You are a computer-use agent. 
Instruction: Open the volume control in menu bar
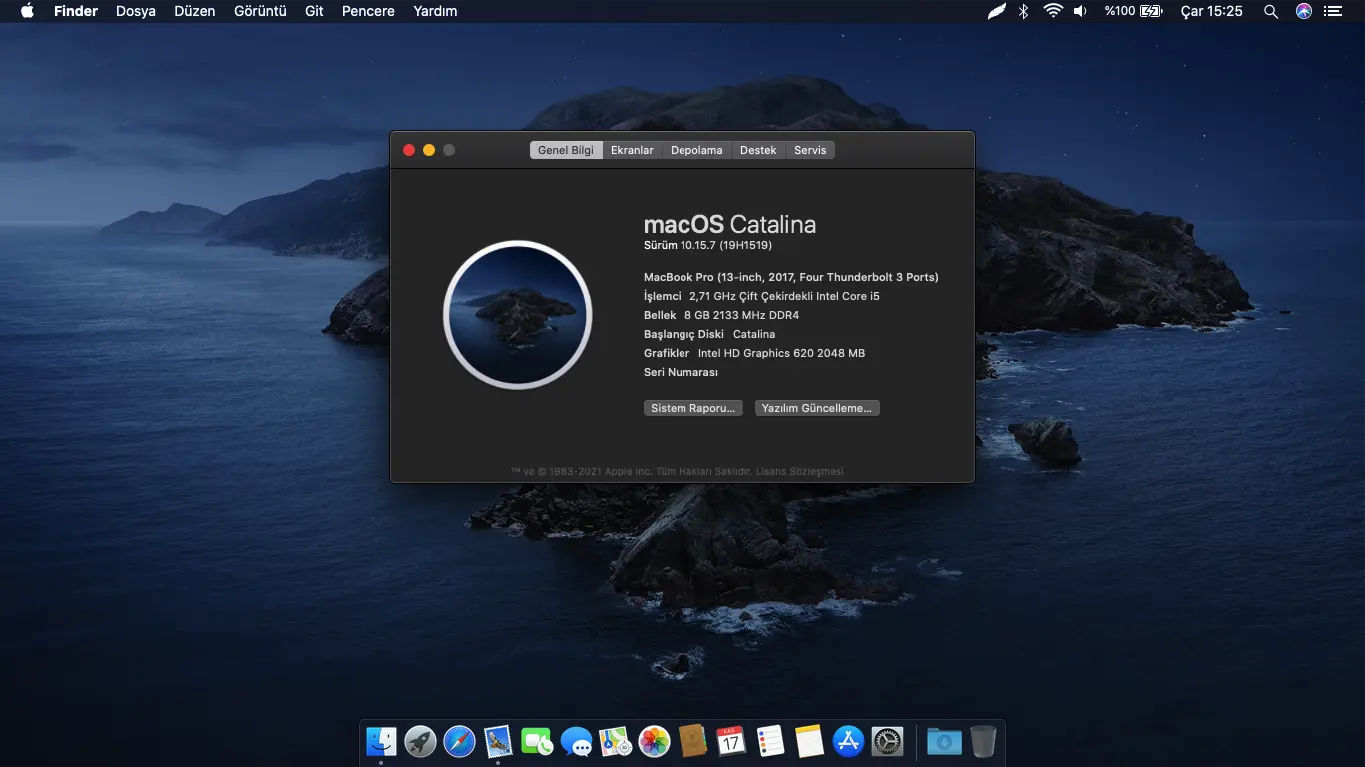click(1080, 11)
